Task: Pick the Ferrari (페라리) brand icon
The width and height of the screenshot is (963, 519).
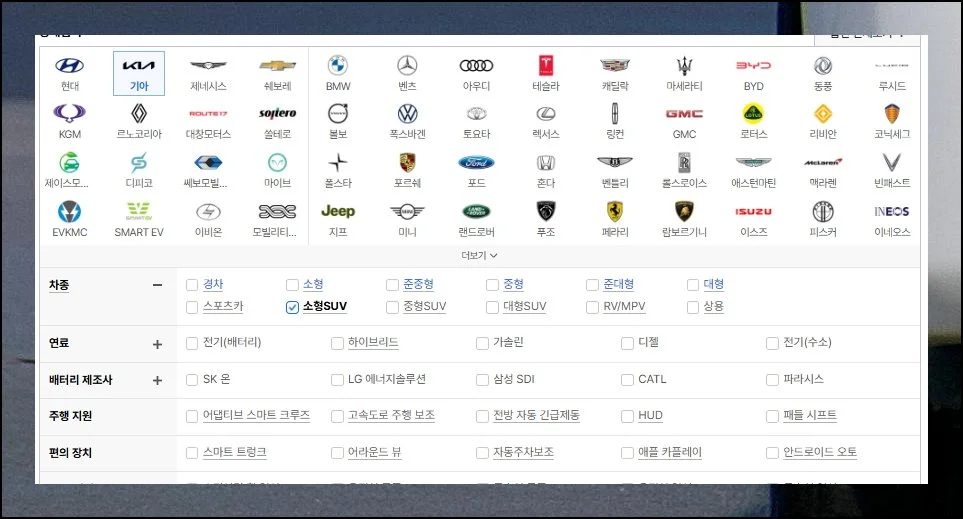Action: click(615, 212)
